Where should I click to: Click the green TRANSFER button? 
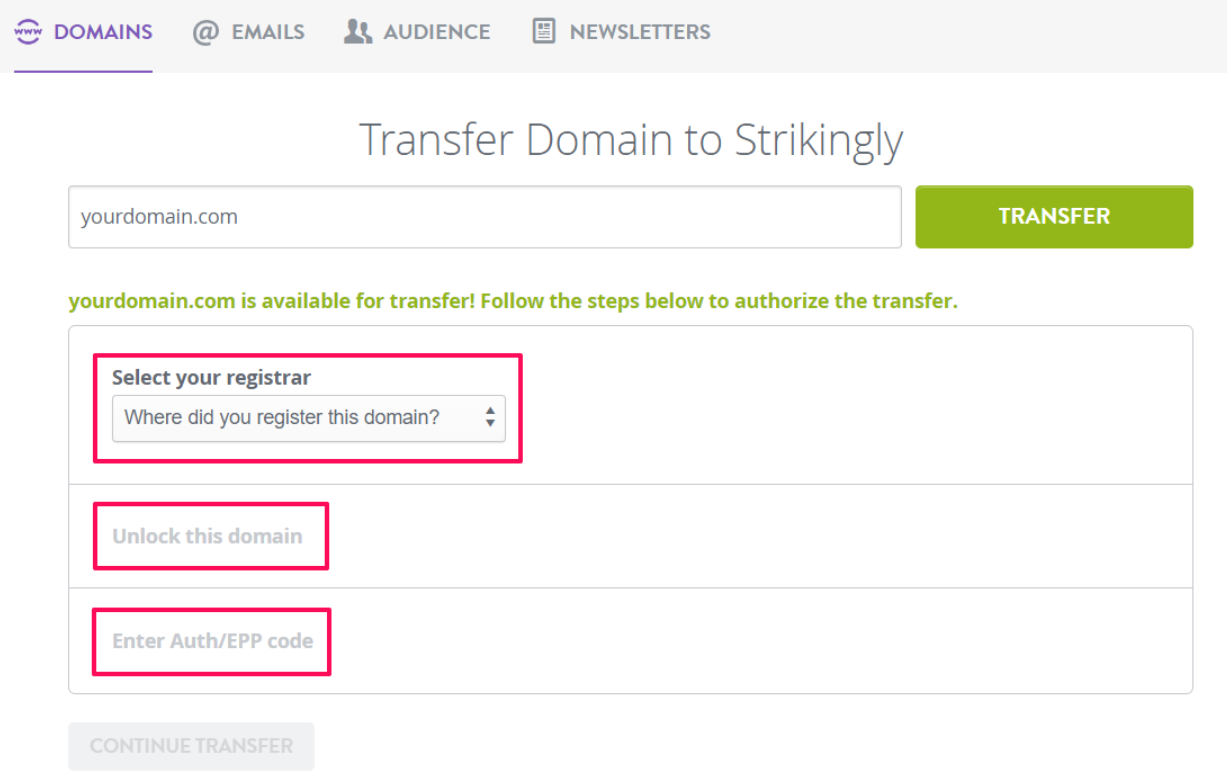point(1053,216)
